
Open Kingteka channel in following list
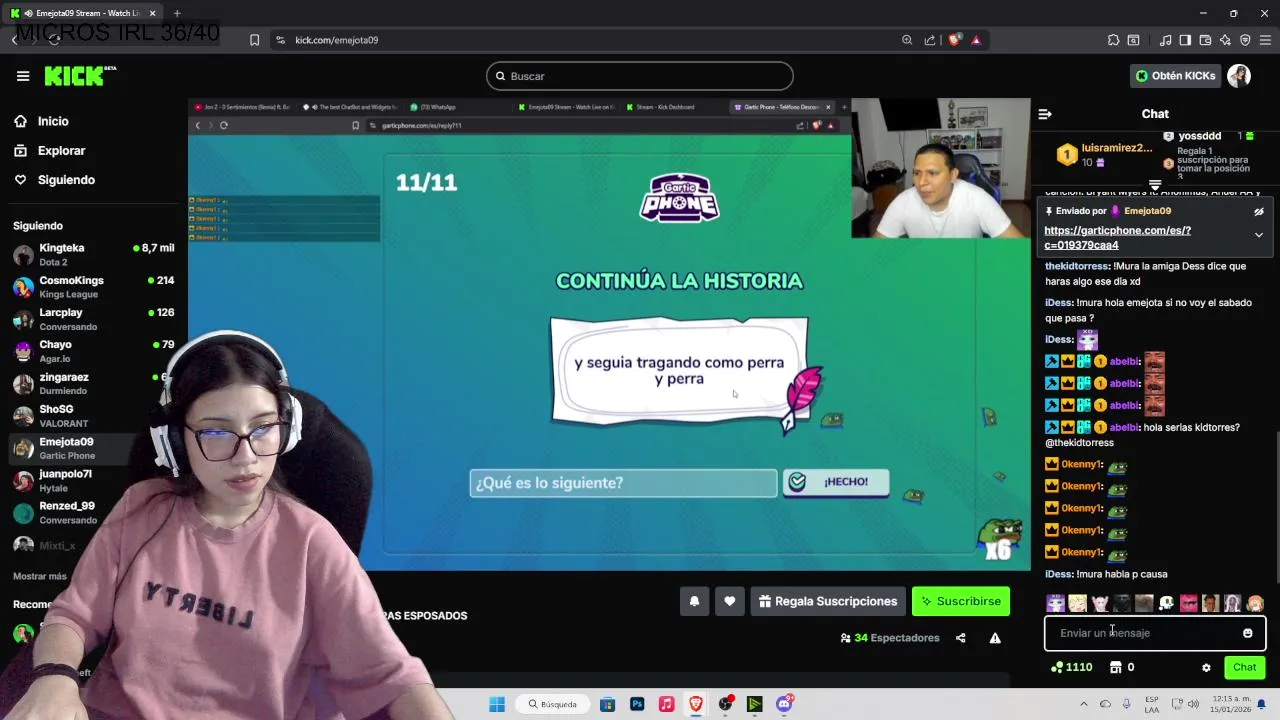93,254
